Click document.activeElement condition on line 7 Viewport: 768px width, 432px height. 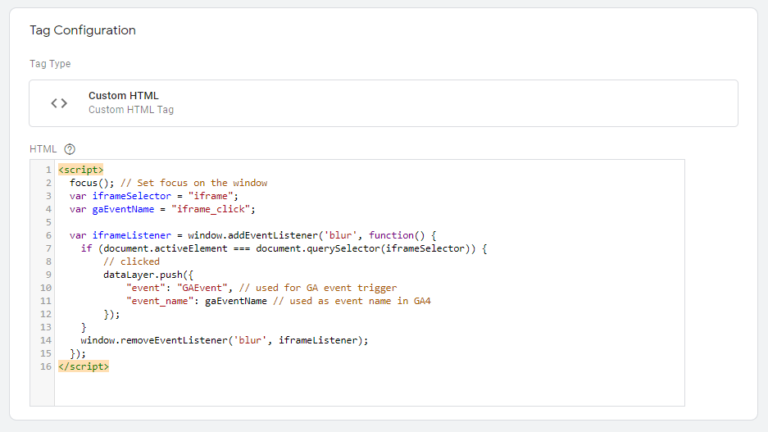[x=166, y=248]
